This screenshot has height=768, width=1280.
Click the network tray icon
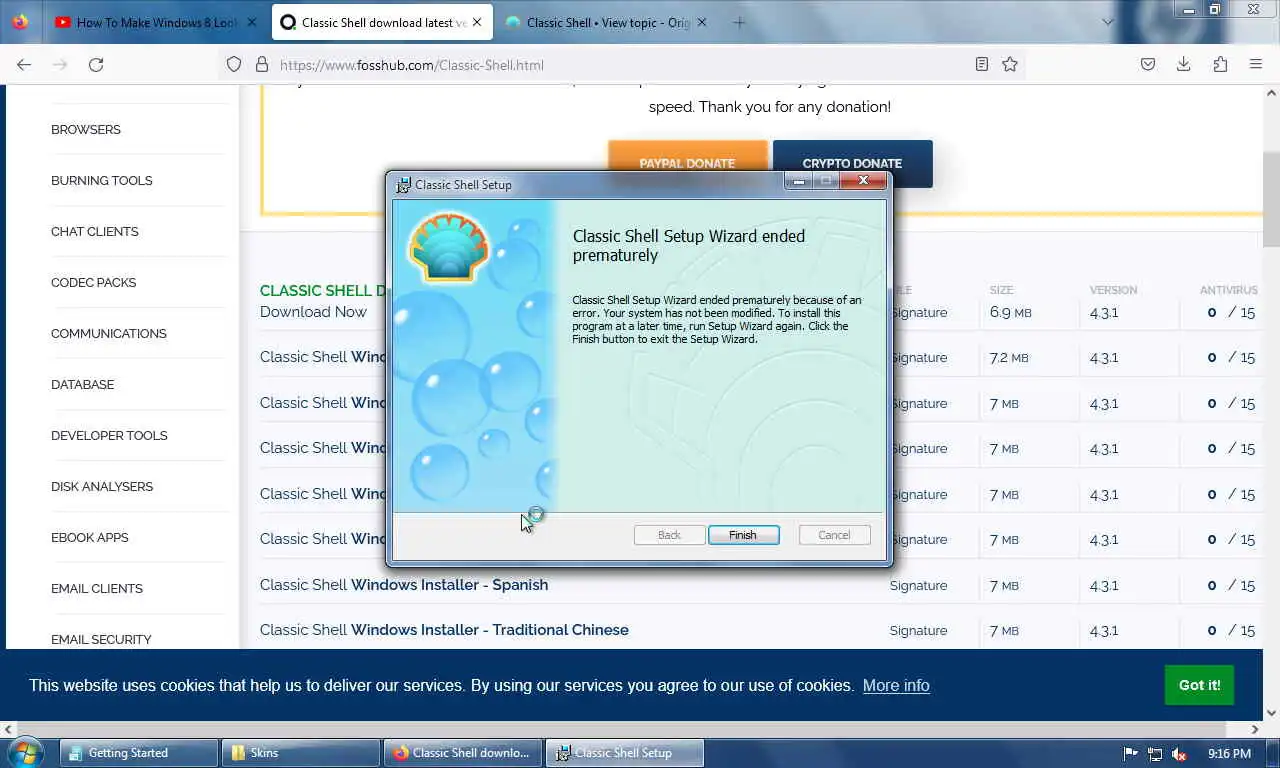pos(1155,753)
